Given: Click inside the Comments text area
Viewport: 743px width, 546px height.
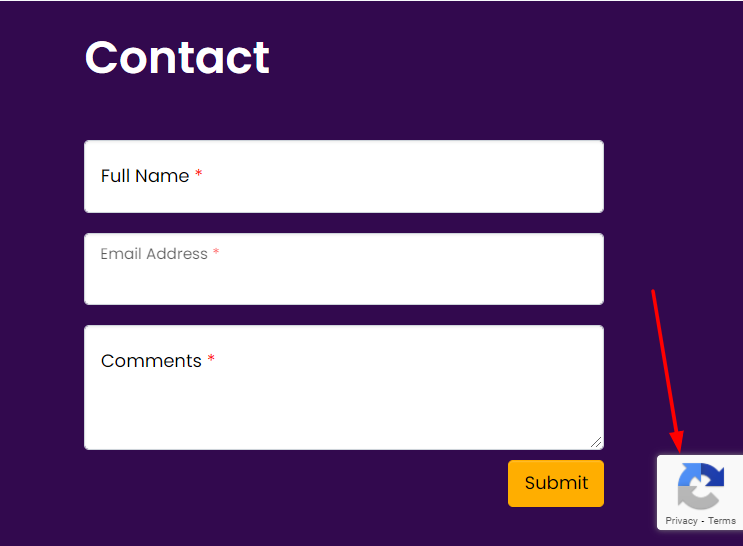Looking at the screenshot, I should [x=344, y=387].
